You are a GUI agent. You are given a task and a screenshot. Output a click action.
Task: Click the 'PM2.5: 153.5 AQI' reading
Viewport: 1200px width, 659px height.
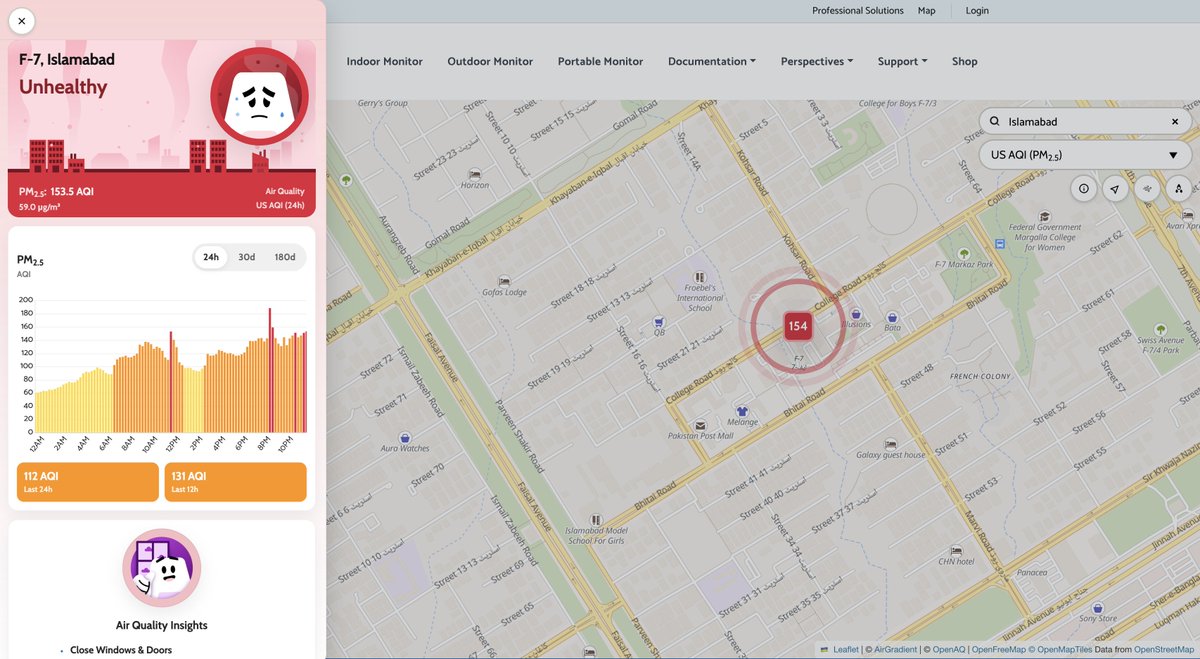pos(54,191)
